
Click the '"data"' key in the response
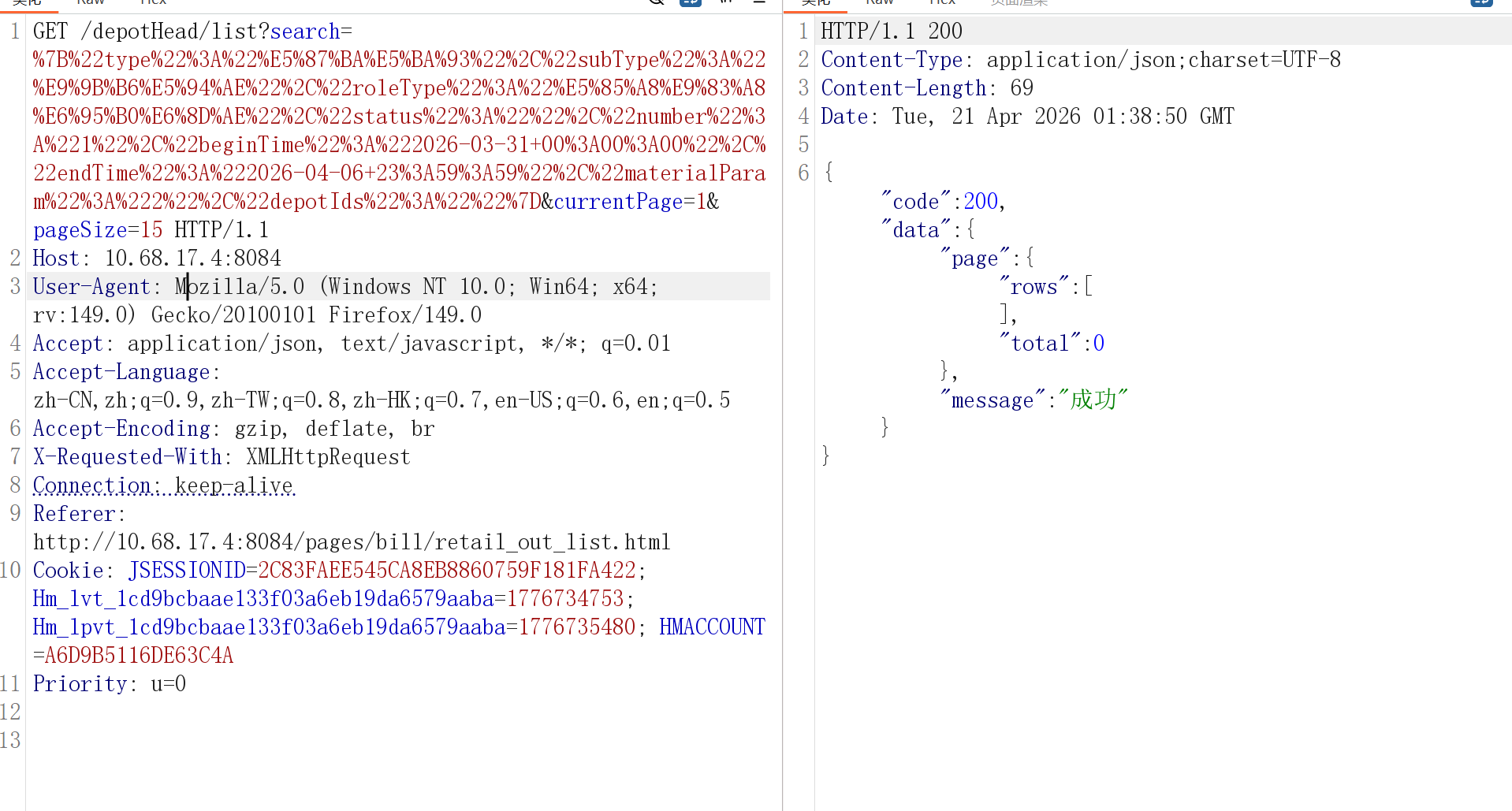(916, 230)
